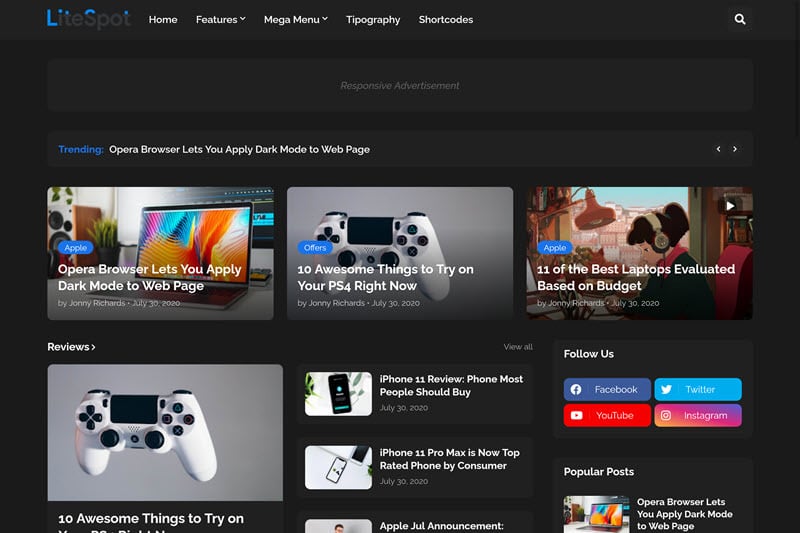800x533 pixels.
Task: Open the search icon in header
Action: click(x=740, y=19)
